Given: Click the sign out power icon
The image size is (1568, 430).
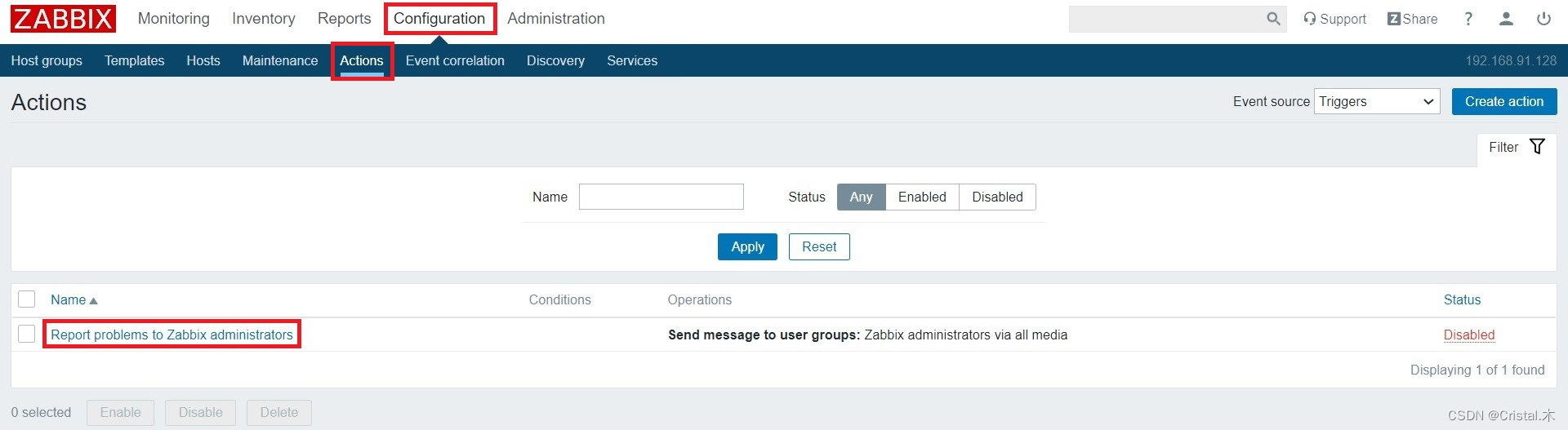Looking at the screenshot, I should pyautogui.click(x=1543, y=19).
